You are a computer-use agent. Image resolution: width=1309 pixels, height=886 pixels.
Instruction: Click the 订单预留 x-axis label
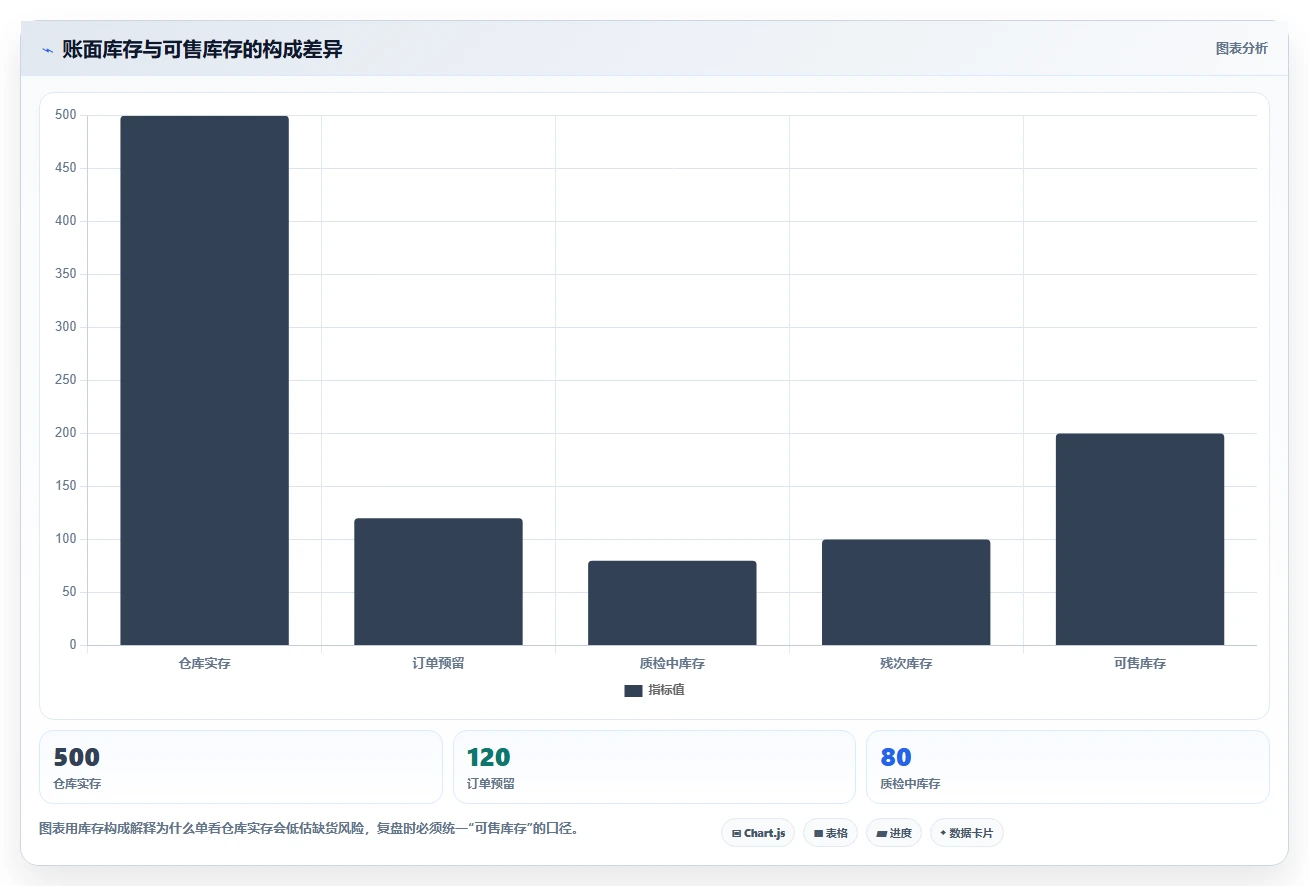click(438, 663)
